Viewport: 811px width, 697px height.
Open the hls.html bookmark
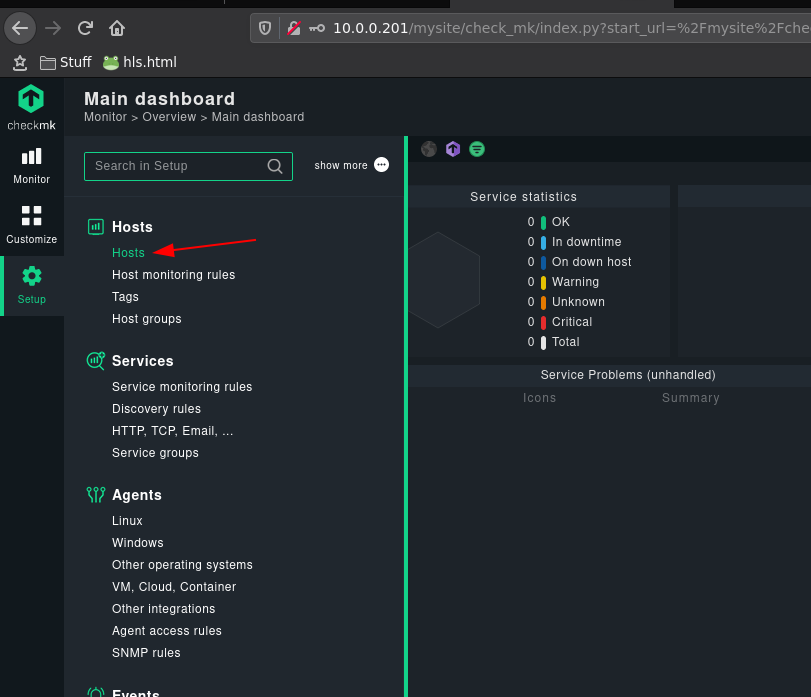[140, 62]
